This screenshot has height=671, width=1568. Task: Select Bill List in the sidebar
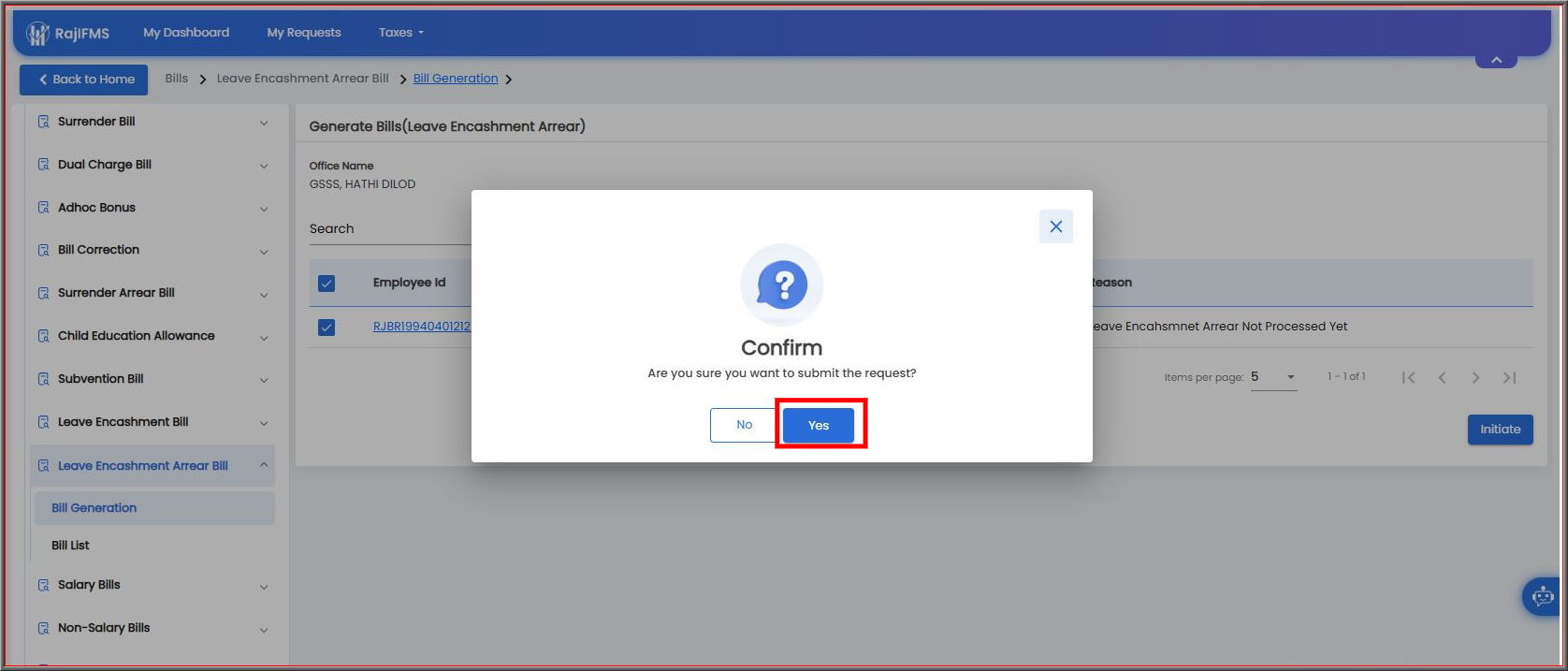point(70,546)
